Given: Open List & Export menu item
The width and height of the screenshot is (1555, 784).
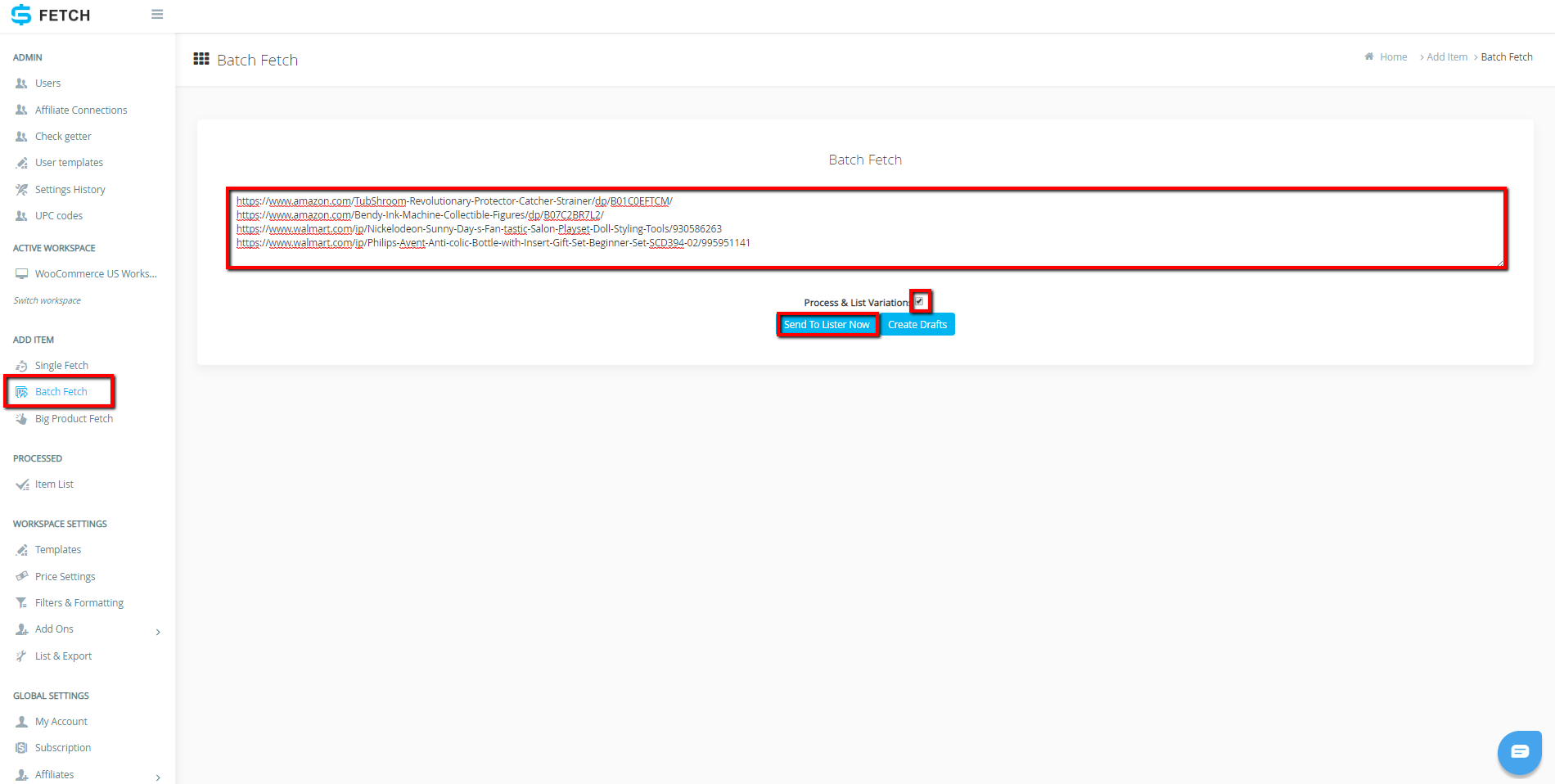Looking at the screenshot, I should (x=63, y=656).
